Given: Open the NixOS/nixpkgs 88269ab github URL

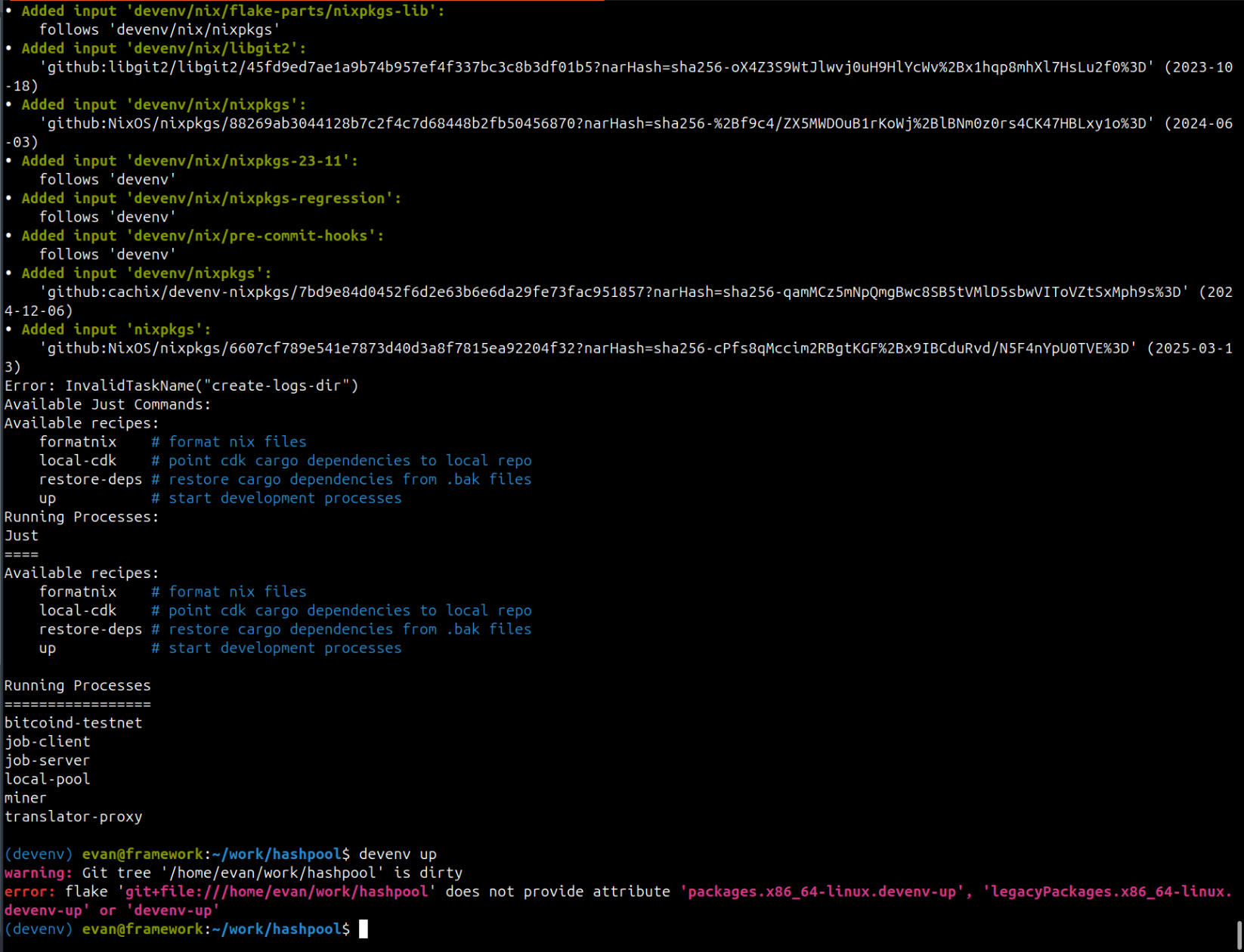Looking at the screenshot, I should (x=597, y=123).
